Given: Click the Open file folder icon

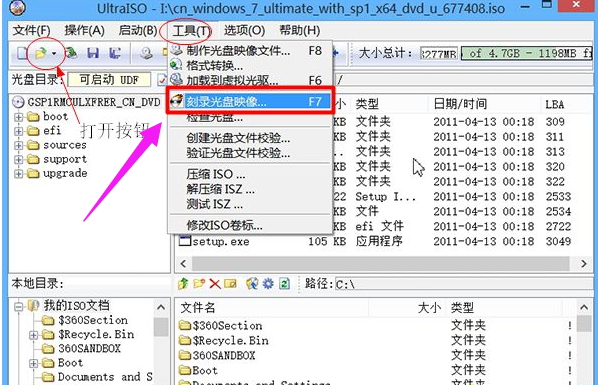Looking at the screenshot, I should (40, 53).
